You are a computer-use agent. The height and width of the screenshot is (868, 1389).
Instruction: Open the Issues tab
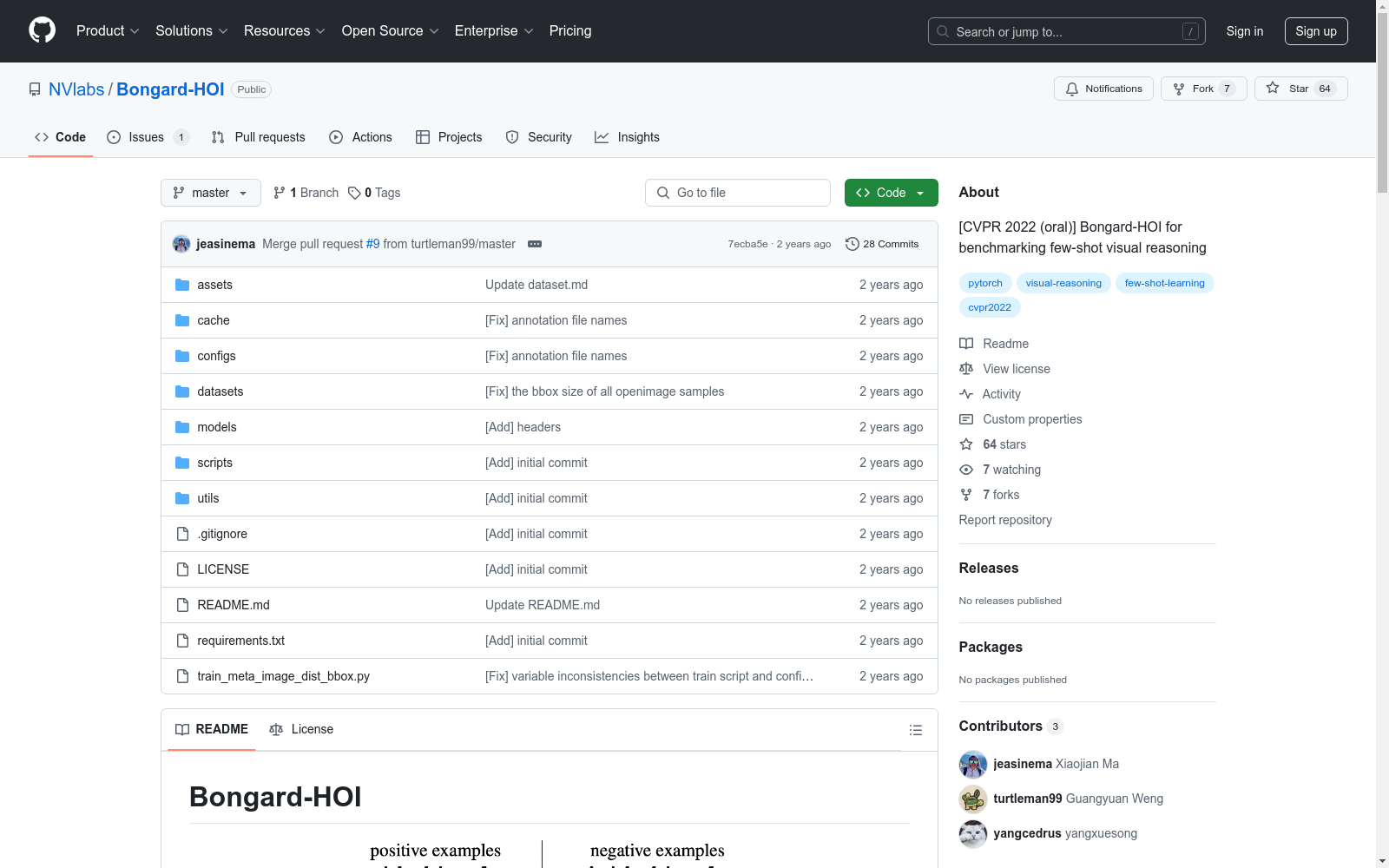[x=148, y=137]
